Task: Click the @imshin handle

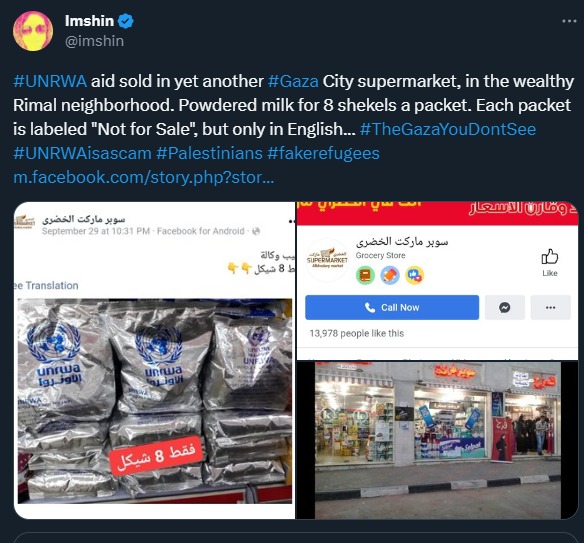Action: click(x=94, y=41)
